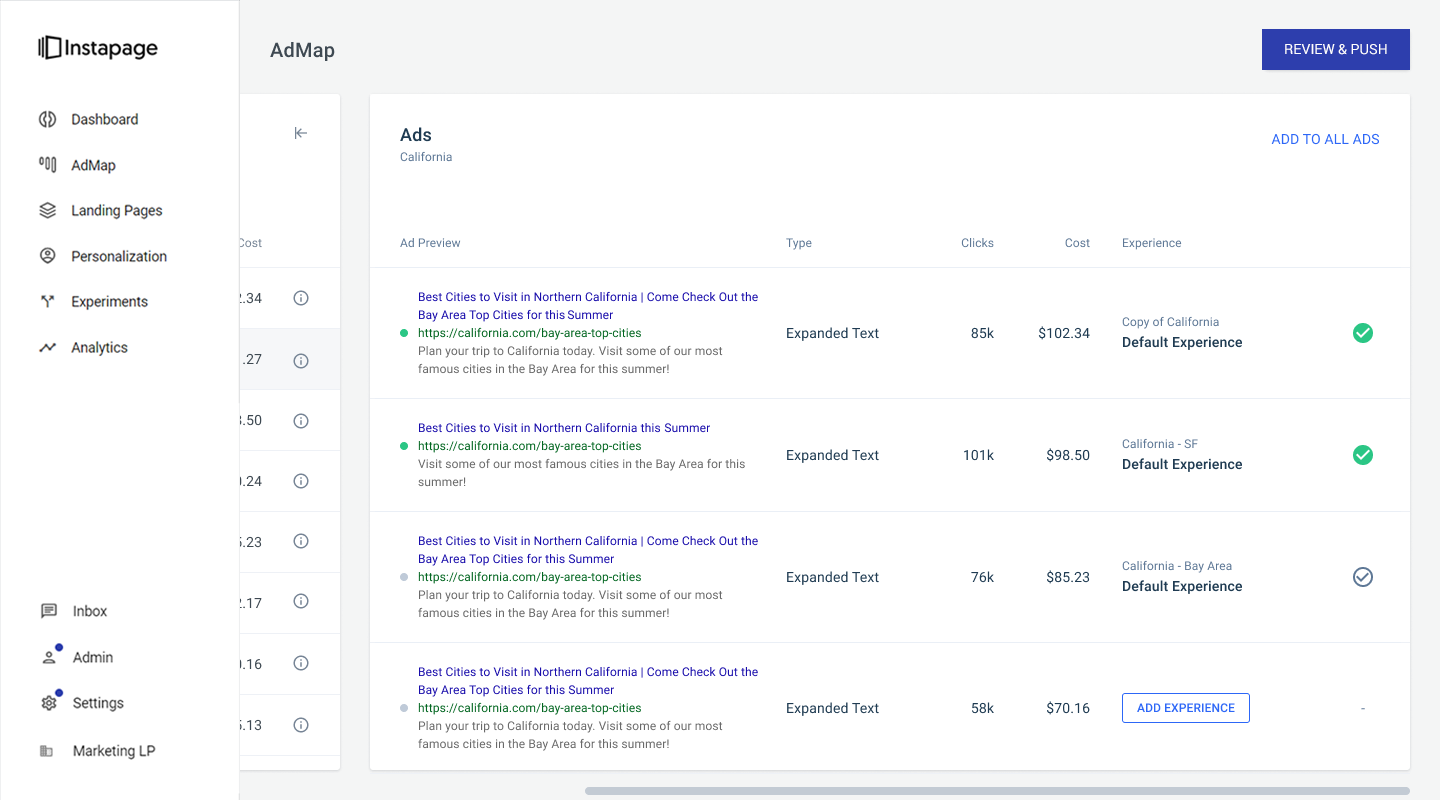Select Experiments in the sidebar menu
This screenshot has width=1440, height=800.
(x=109, y=302)
